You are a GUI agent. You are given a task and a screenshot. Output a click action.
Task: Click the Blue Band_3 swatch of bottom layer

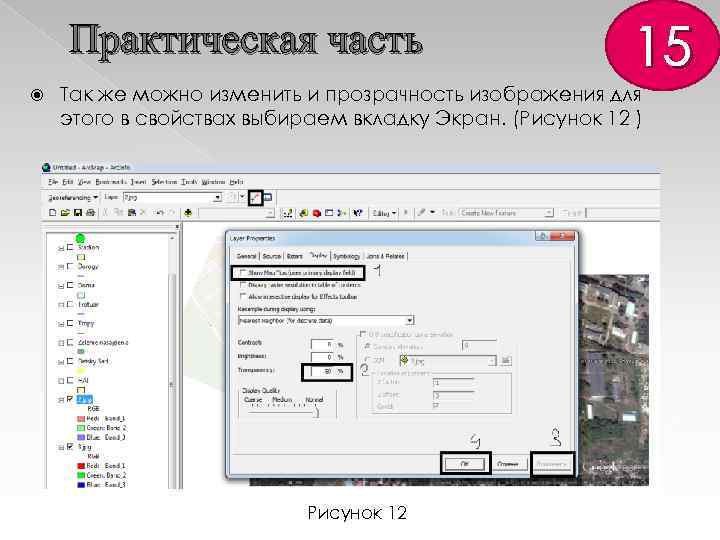click(81, 485)
